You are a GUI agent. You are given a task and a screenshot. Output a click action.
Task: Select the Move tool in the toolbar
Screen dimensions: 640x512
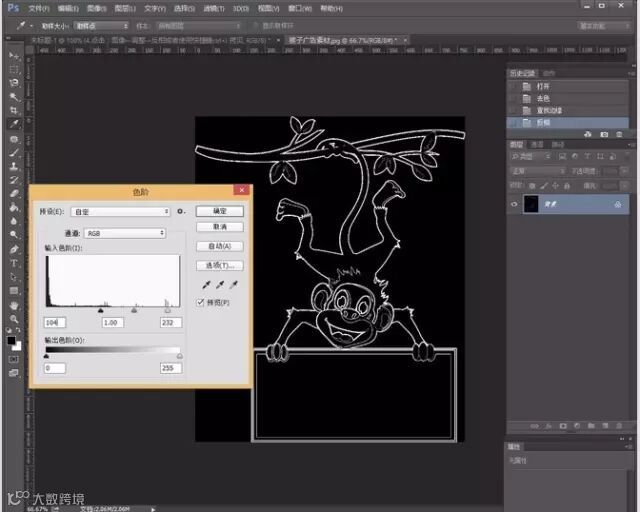click(14, 55)
